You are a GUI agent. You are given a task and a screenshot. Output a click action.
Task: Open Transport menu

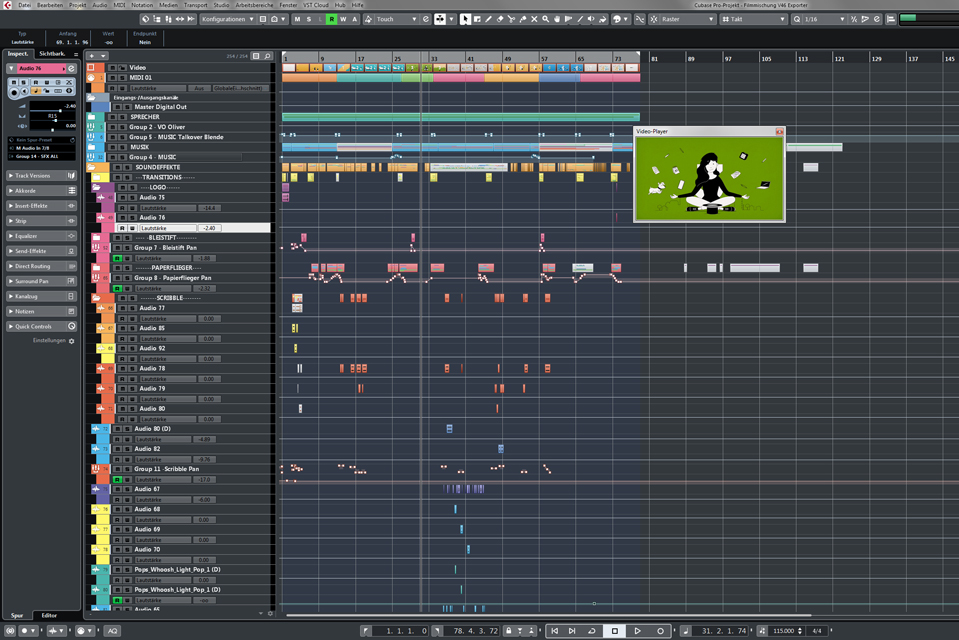point(196,5)
